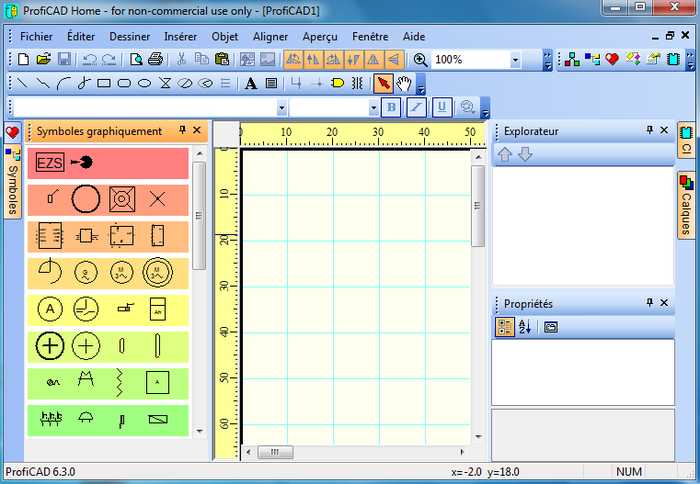The height and width of the screenshot is (484, 700).
Task: Close the Explorateur panel
Action: click(664, 130)
